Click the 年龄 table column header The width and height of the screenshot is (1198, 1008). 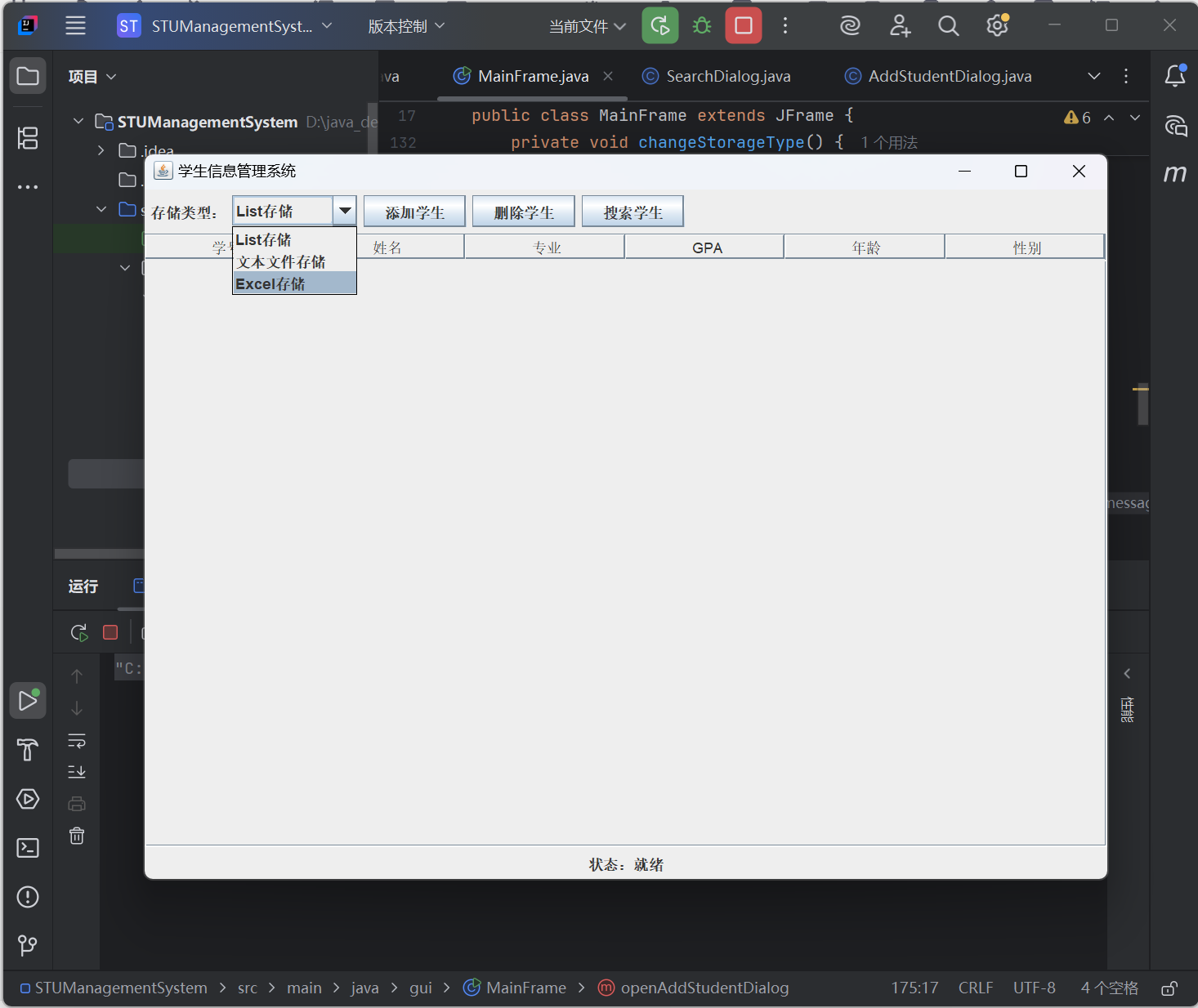click(865, 247)
